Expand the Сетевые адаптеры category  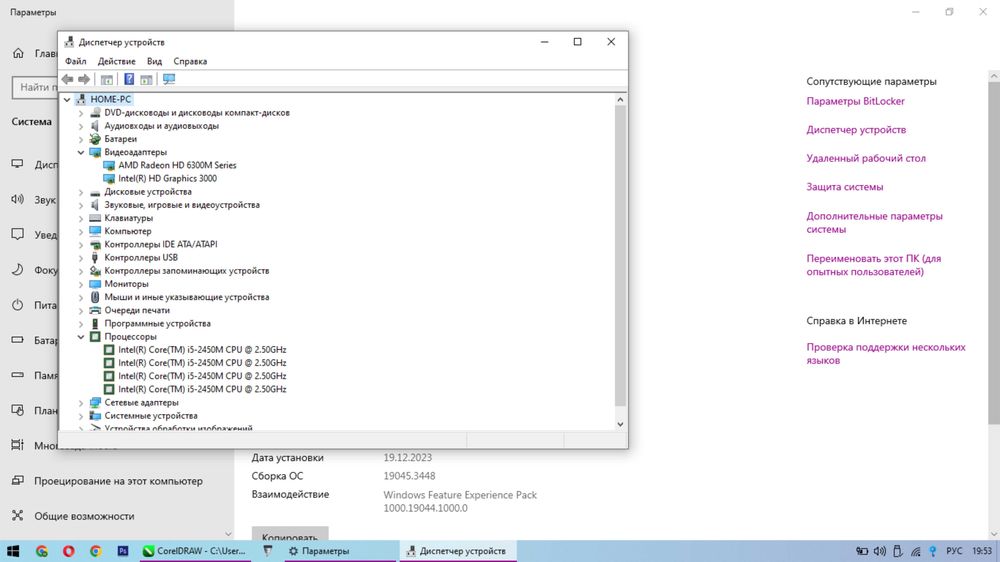point(81,403)
